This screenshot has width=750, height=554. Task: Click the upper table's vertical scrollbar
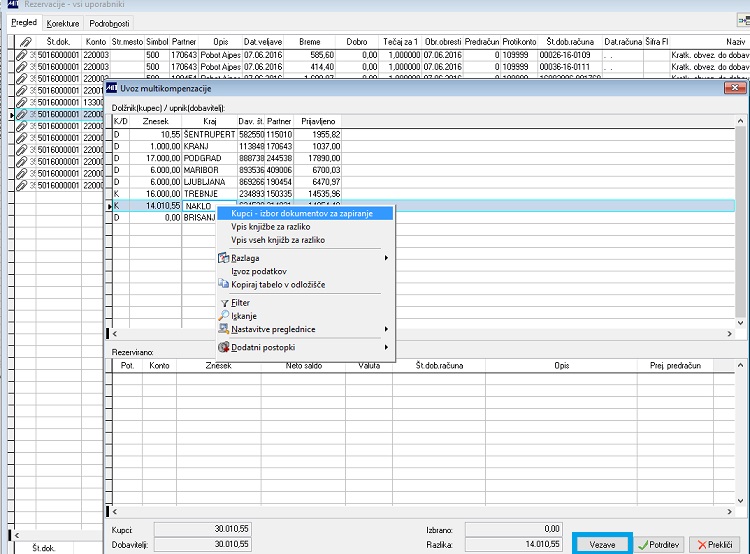[740, 222]
